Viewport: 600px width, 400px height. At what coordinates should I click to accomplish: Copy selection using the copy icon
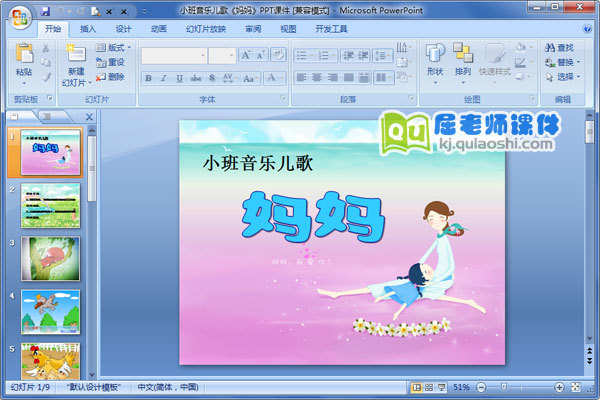46,62
